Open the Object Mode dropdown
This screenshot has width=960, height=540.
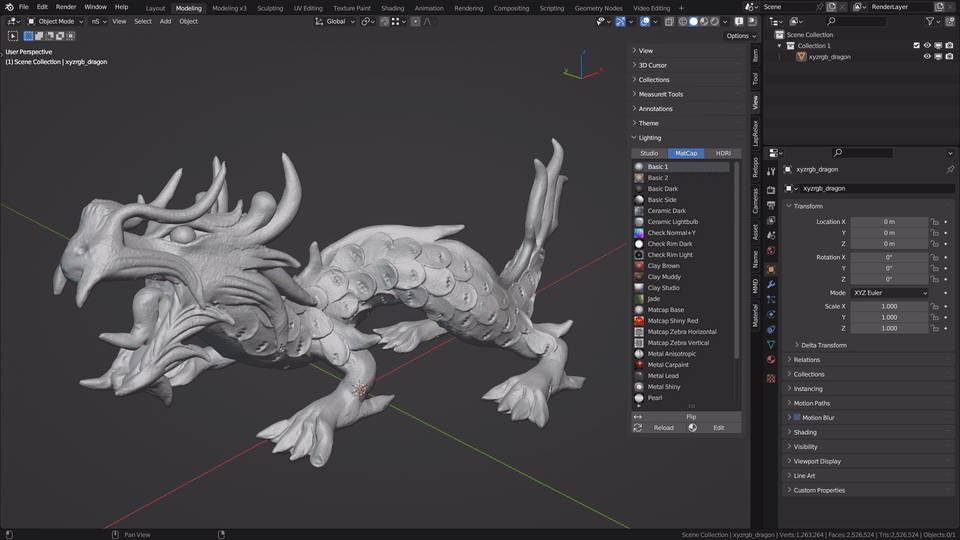coord(55,21)
